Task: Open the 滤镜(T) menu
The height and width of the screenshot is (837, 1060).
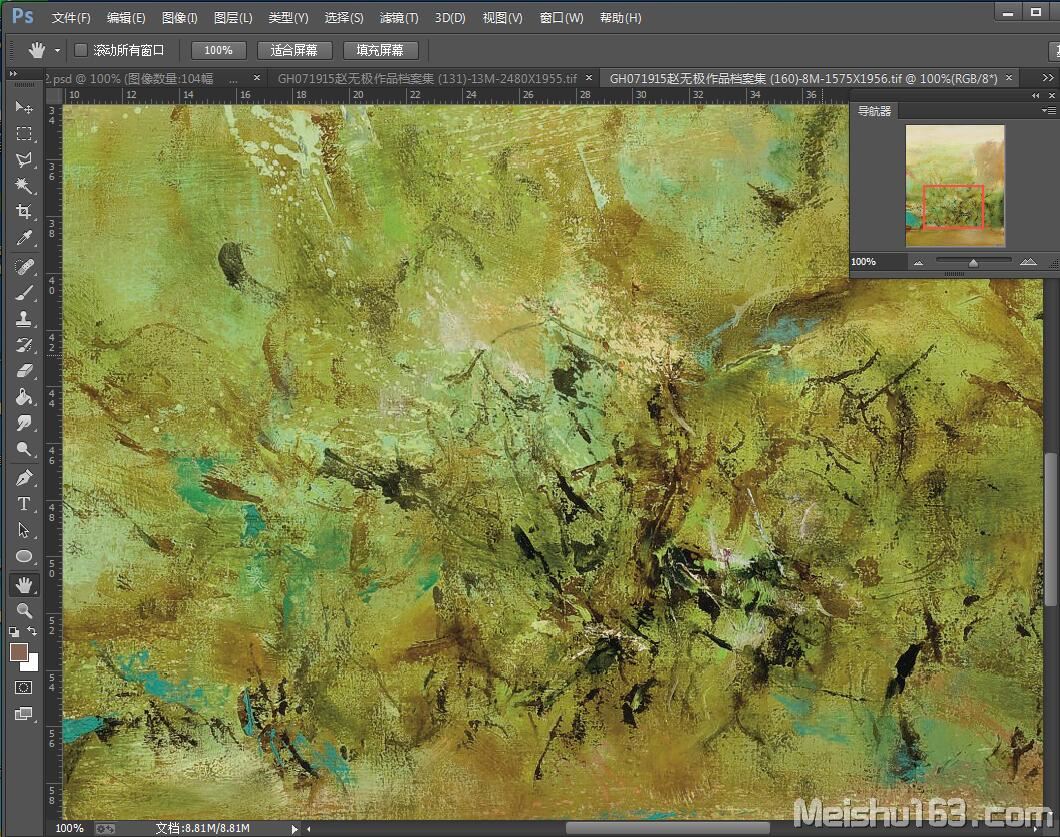Action: (x=399, y=18)
